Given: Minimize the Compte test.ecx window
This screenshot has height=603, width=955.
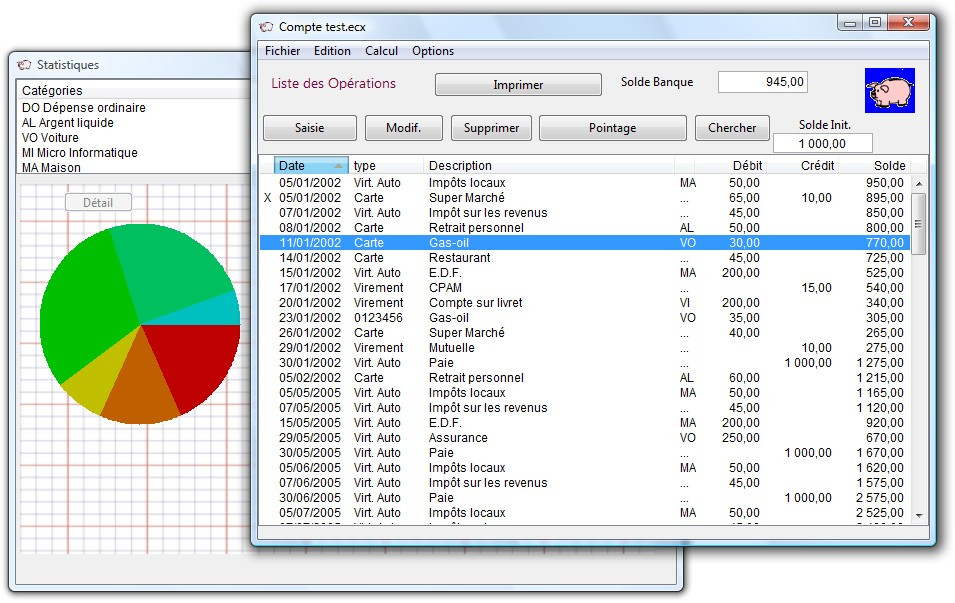Looking at the screenshot, I should coord(850,23).
